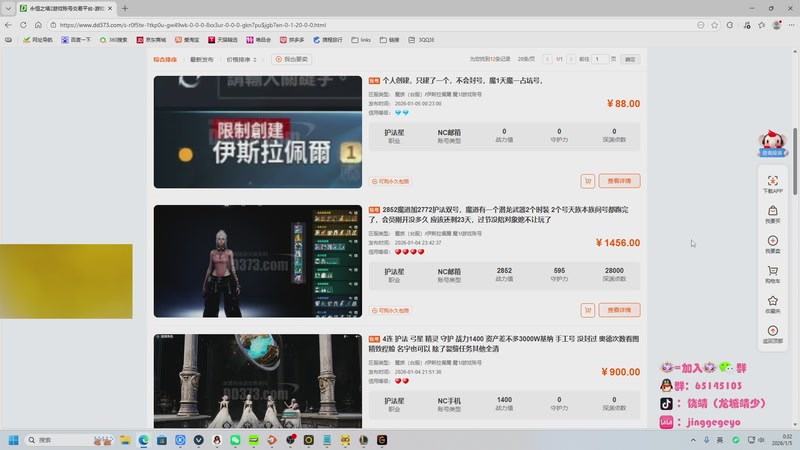Open the tab list chevron at top-left
This screenshot has height=450, width=800.
coord(8,8)
